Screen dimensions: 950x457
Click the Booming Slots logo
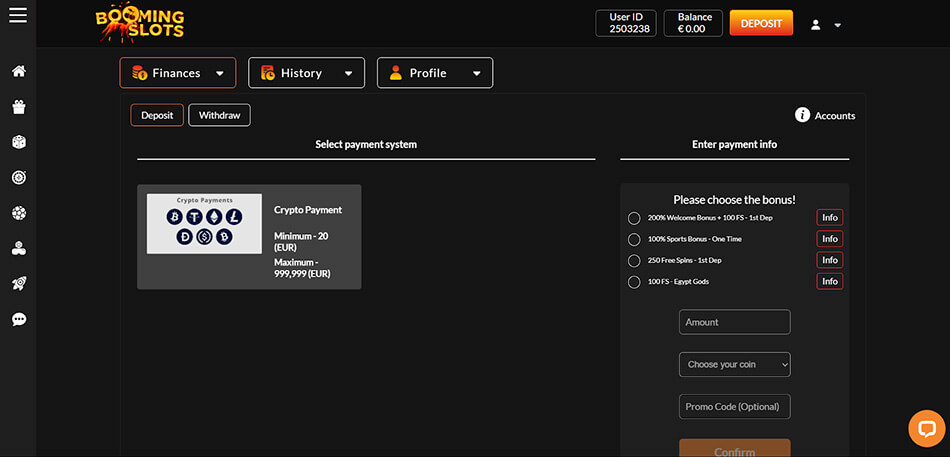coord(140,24)
